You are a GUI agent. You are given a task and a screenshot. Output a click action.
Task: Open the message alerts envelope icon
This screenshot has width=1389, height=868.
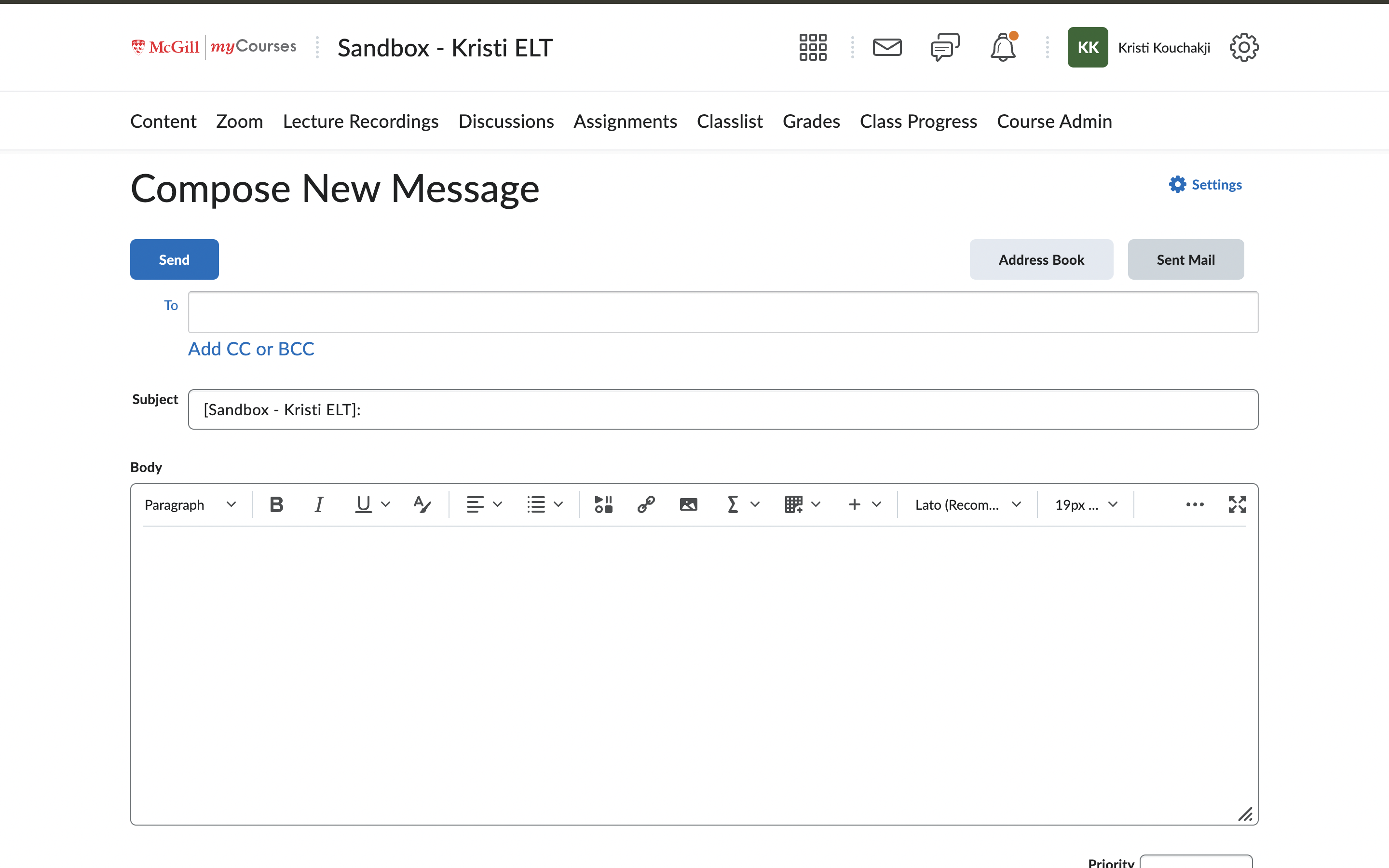(x=887, y=47)
